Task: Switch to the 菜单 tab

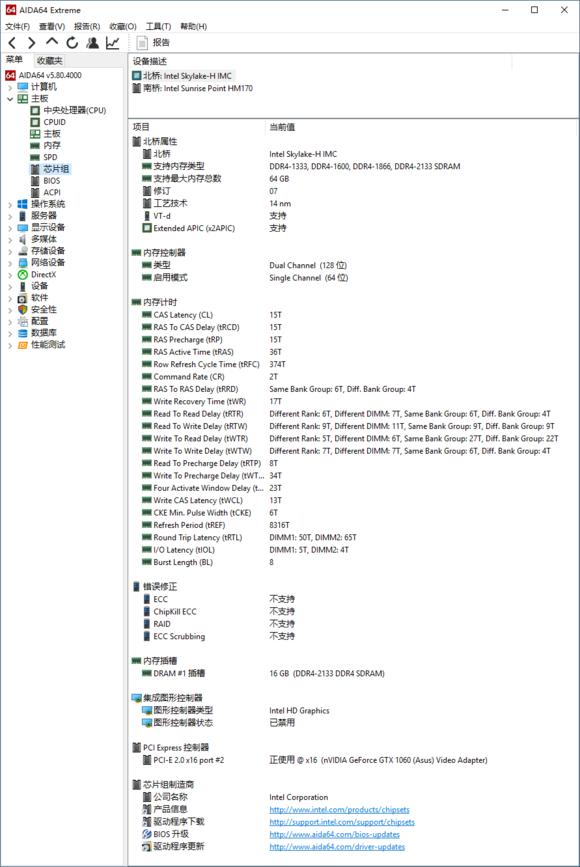Action: pos(14,60)
